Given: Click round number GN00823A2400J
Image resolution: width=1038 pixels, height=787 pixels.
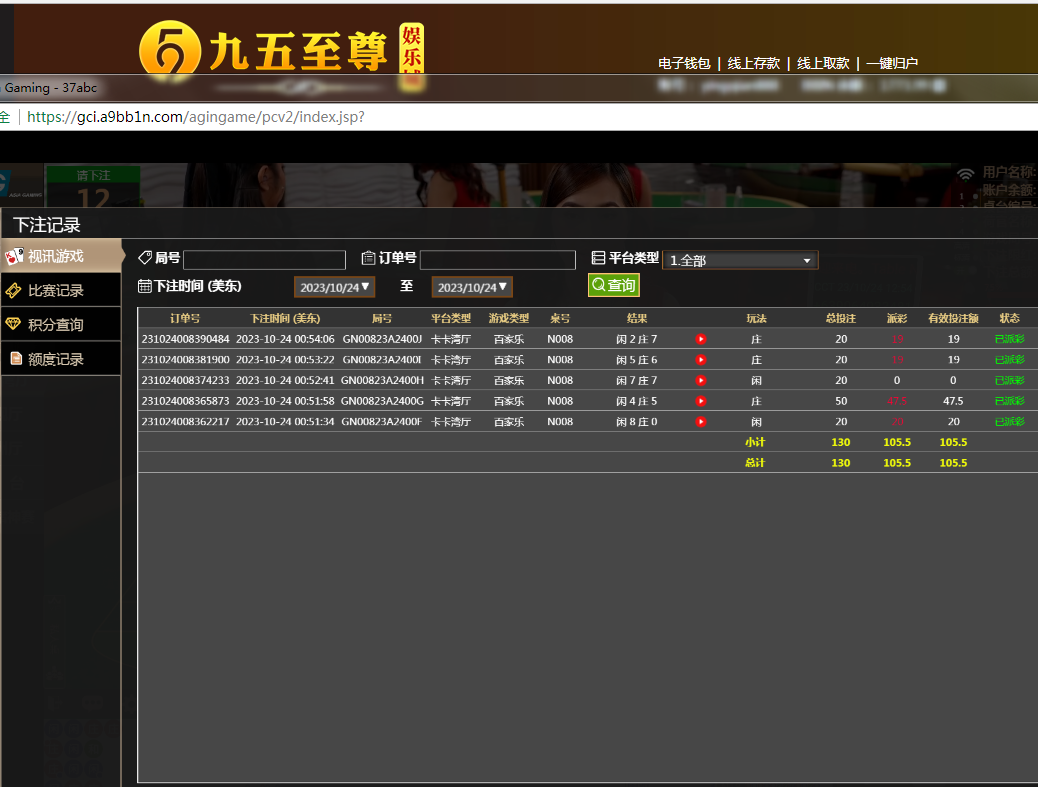Looking at the screenshot, I should pos(382,339).
